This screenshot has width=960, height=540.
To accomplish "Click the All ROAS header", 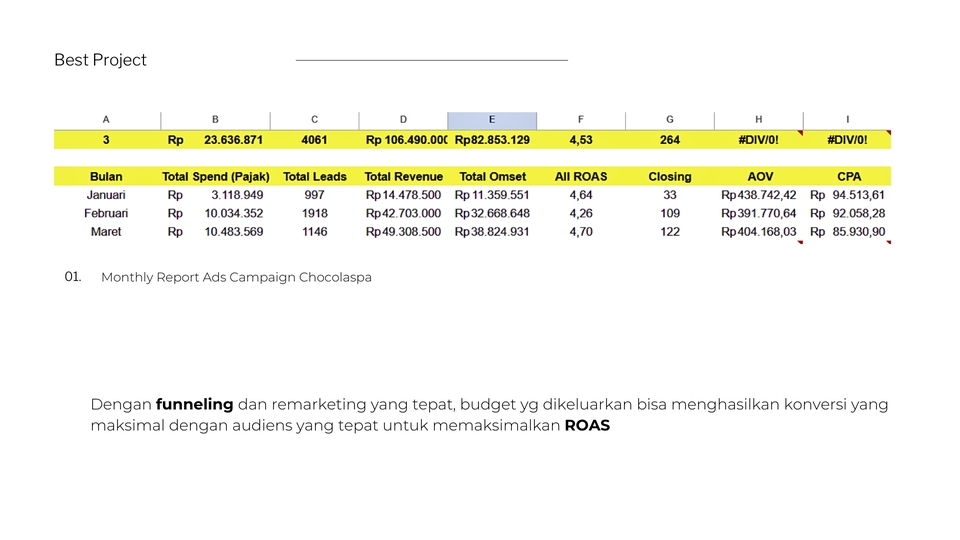I will pyautogui.click(x=581, y=176).
